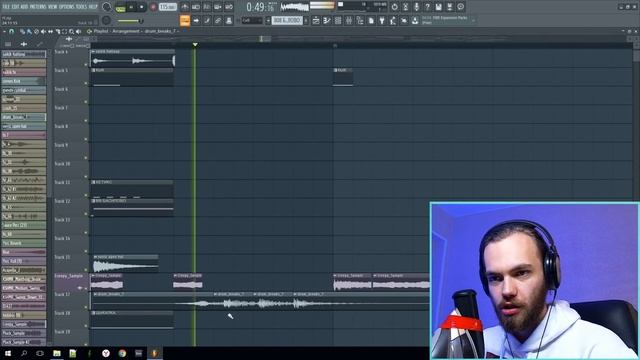Click the plus button beside pattern selector
The width and height of the screenshot is (640, 360).
[306, 20]
